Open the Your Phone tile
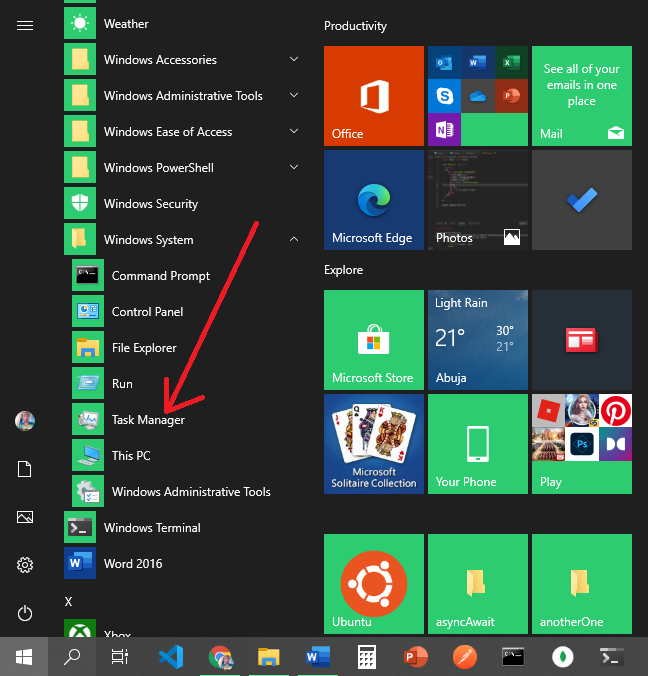The image size is (648, 676). [x=477, y=443]
